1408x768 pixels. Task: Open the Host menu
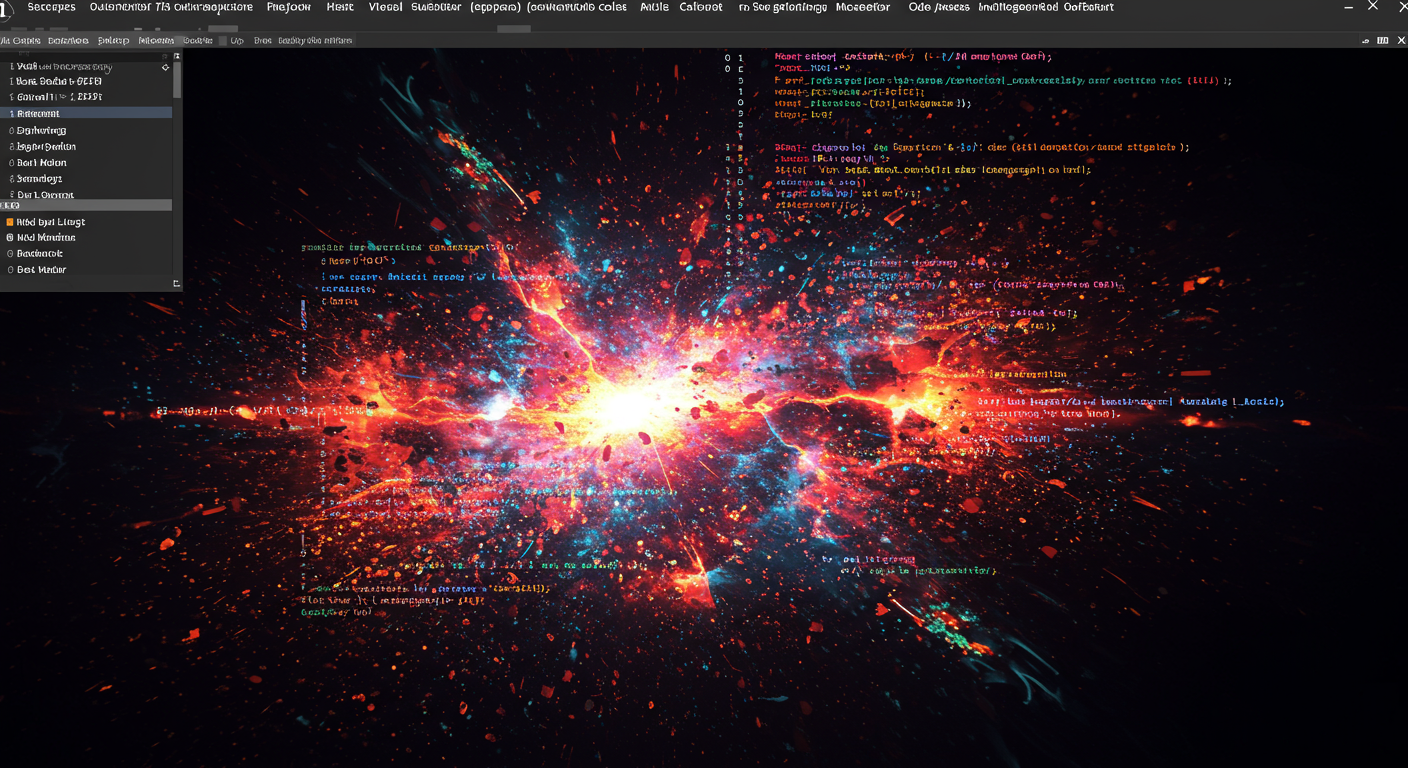pos(339,8)
